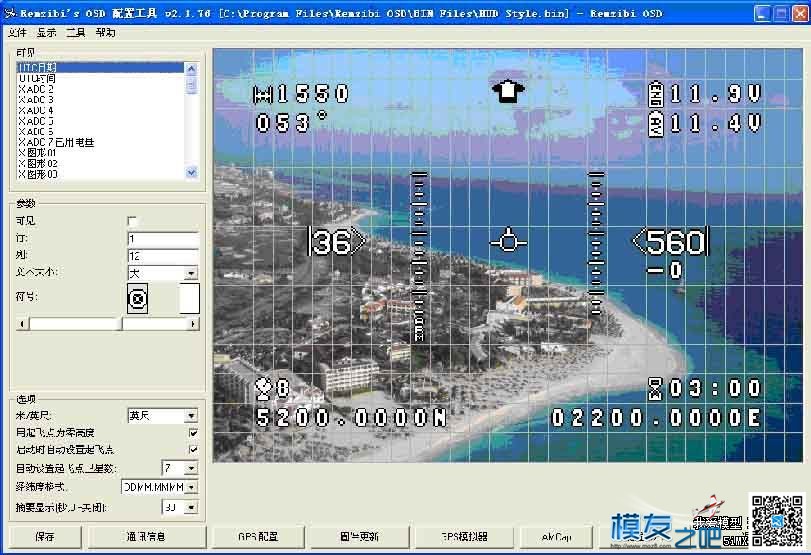Toggle auto-set takeoff point at startup checkbox
811x555 pixels.
[193, 449]
